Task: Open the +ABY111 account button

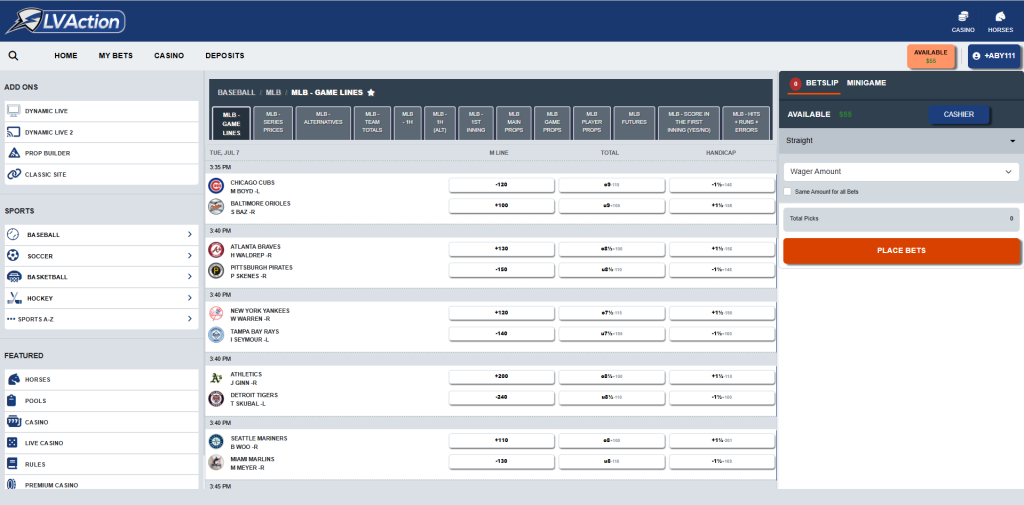Action: click(x=993, y=56)
